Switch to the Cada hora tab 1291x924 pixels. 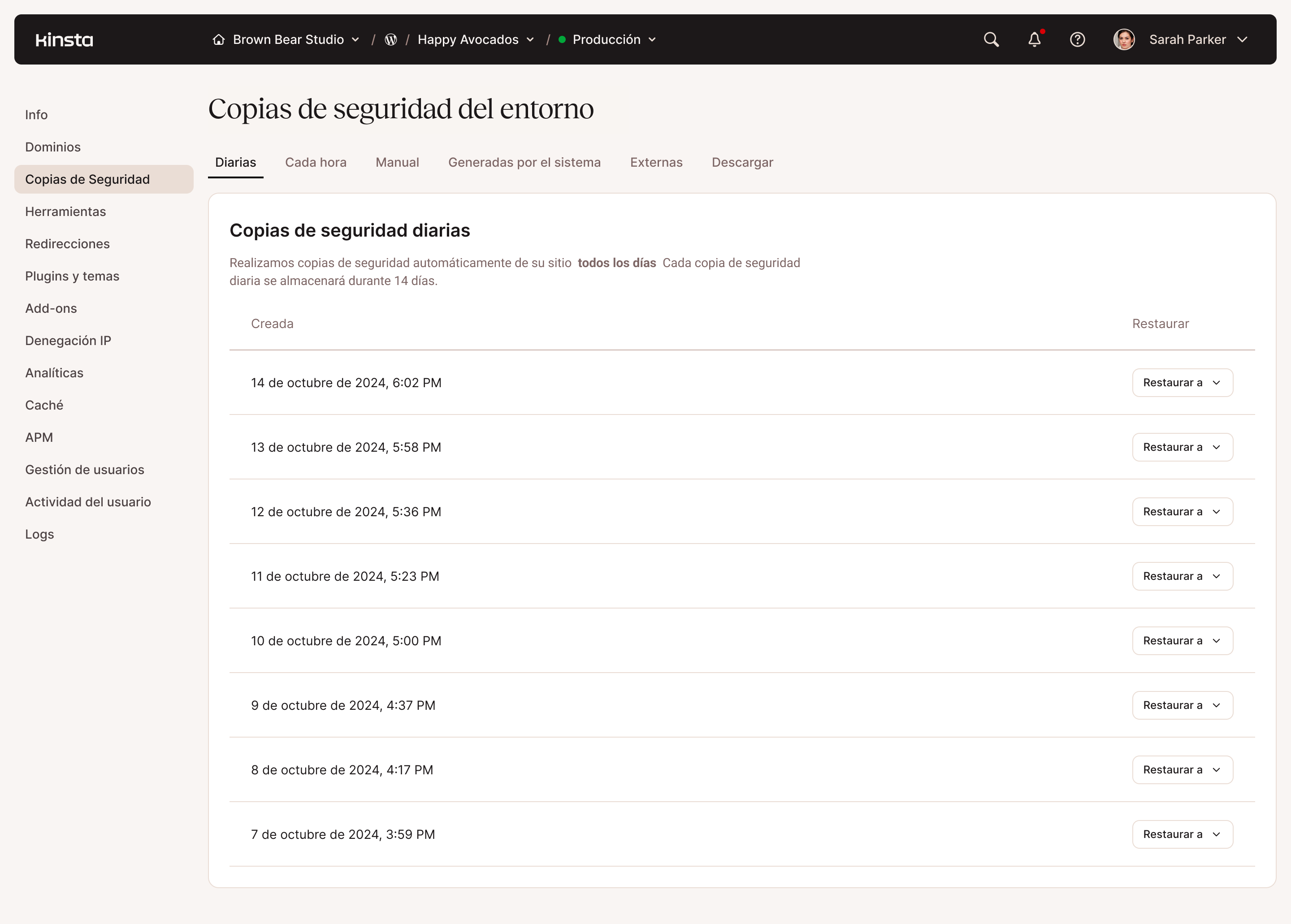(315, 162)
